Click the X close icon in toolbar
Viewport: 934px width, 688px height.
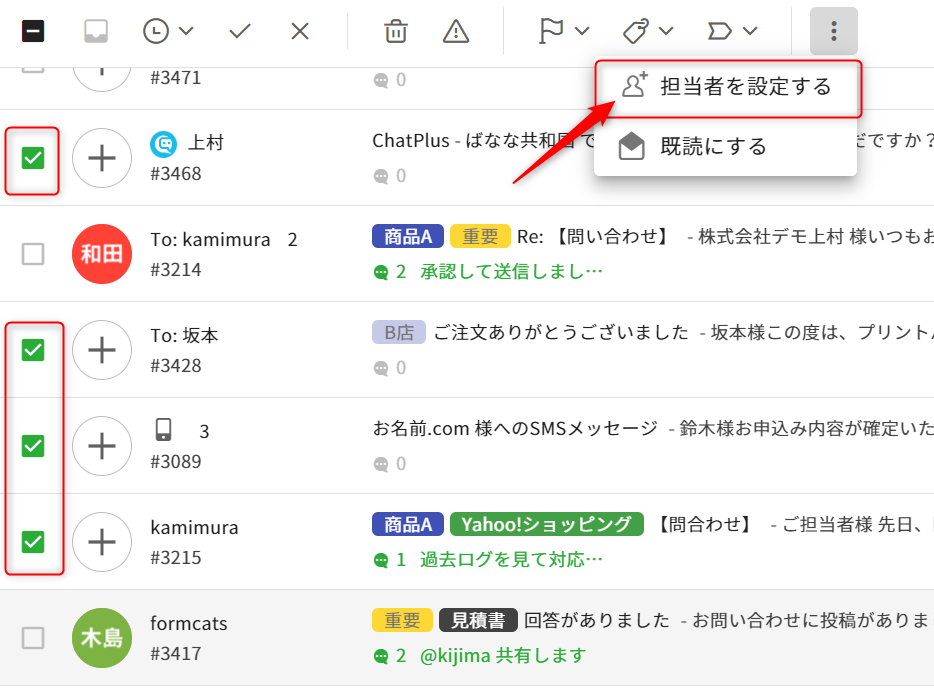[300, 31]
